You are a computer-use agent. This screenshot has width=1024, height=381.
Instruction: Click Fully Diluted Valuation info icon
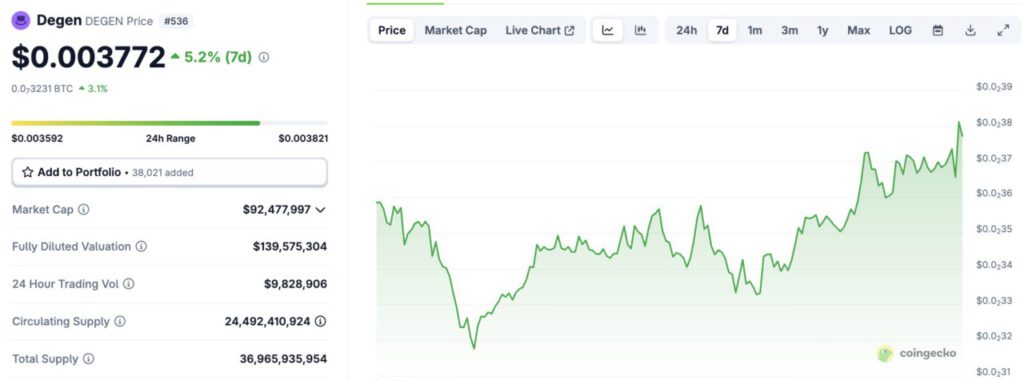pos(141,246)
